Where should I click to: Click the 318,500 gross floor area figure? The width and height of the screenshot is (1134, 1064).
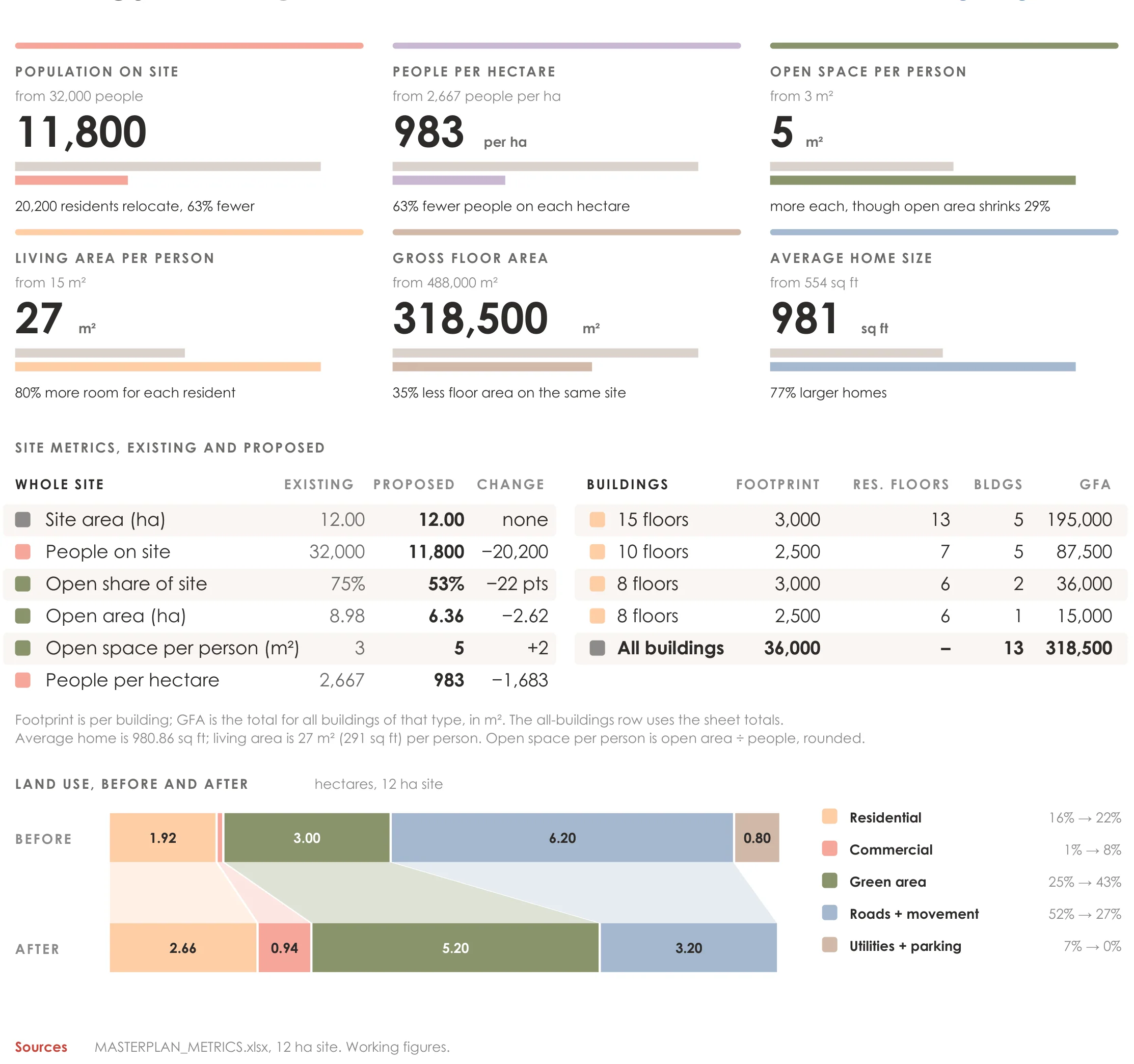pyautogui.click(x=471, y=318)
